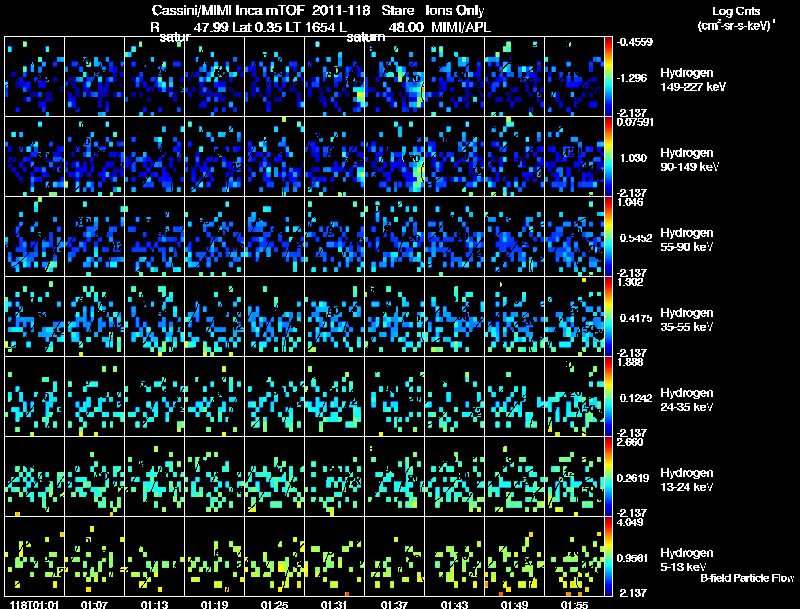Click the 'Hydrogen 90-149 keV' row label

pos(689,160)
